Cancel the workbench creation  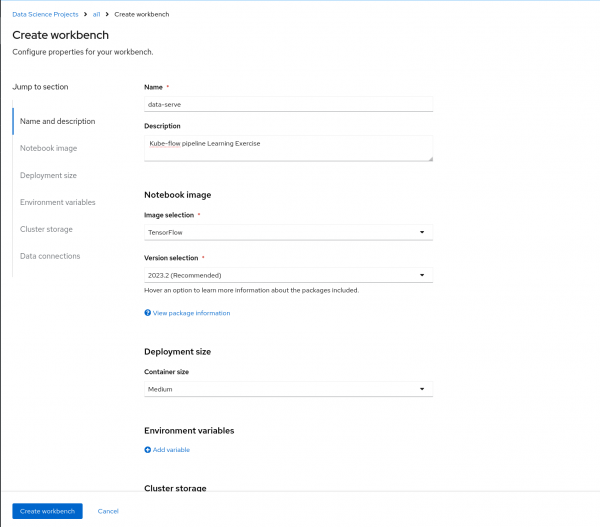(108, 511)
